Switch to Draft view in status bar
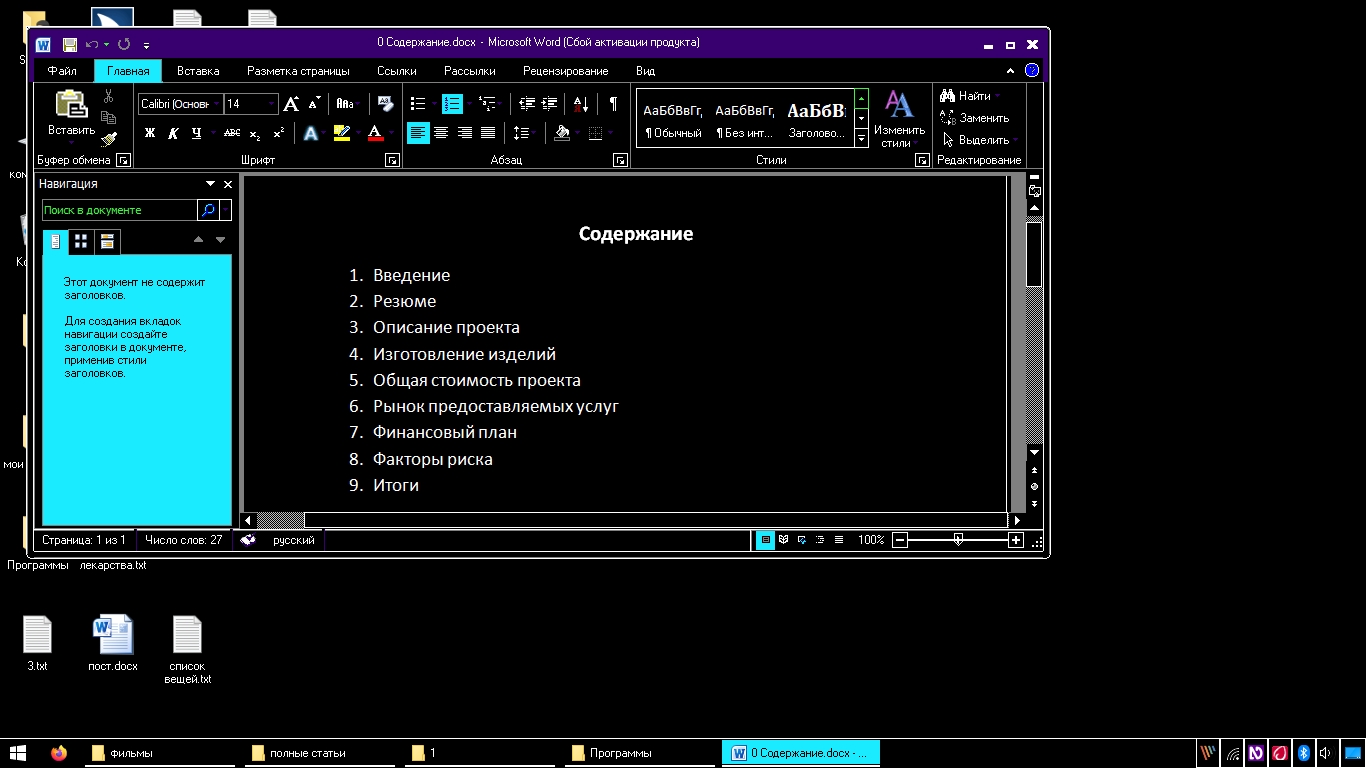Image resolution: width=1366 pixels, height=768 pixels. coord(839,540)
